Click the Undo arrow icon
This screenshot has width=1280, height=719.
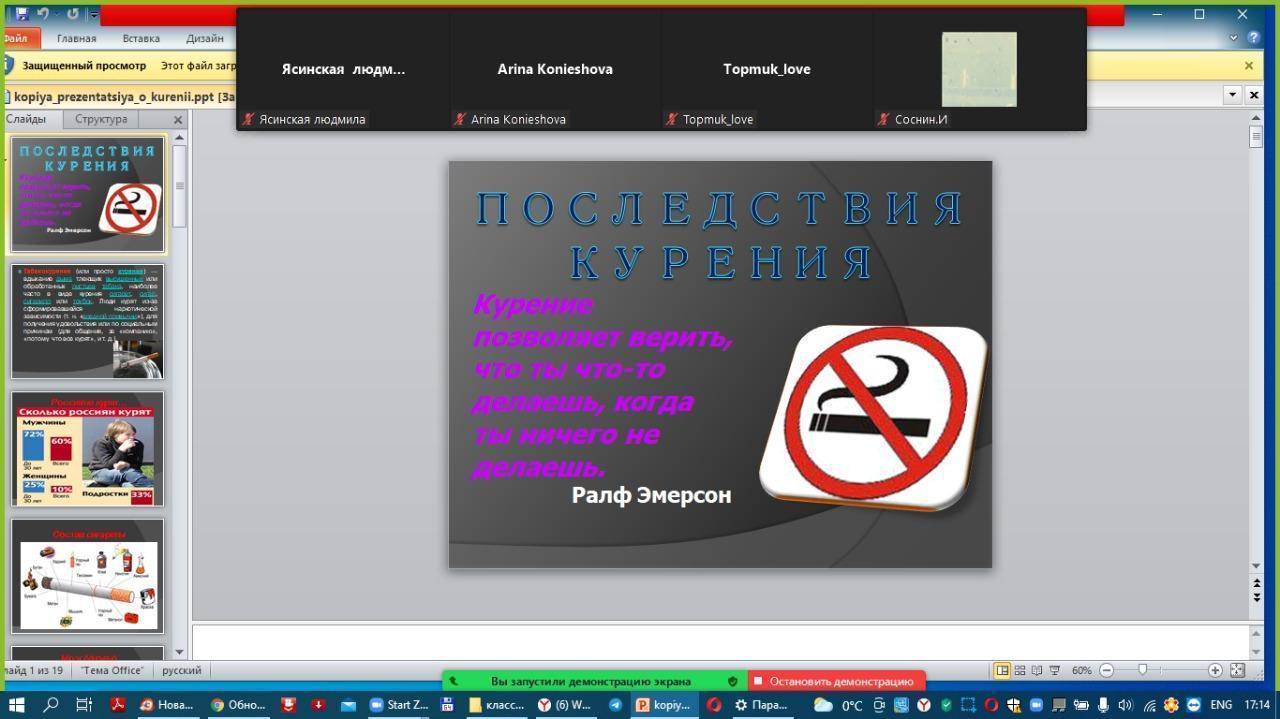coord(43,14)
